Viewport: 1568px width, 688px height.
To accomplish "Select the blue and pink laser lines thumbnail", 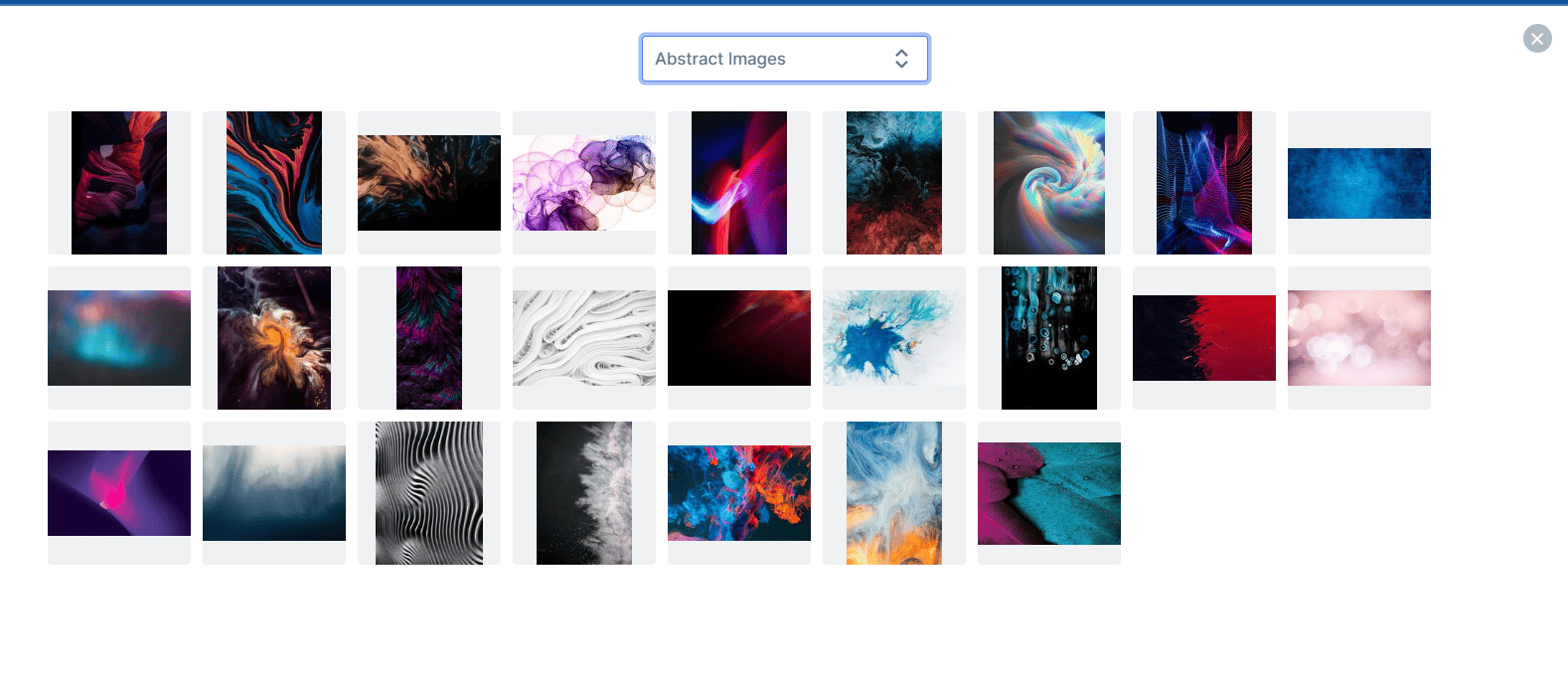I will (1204, 183).
